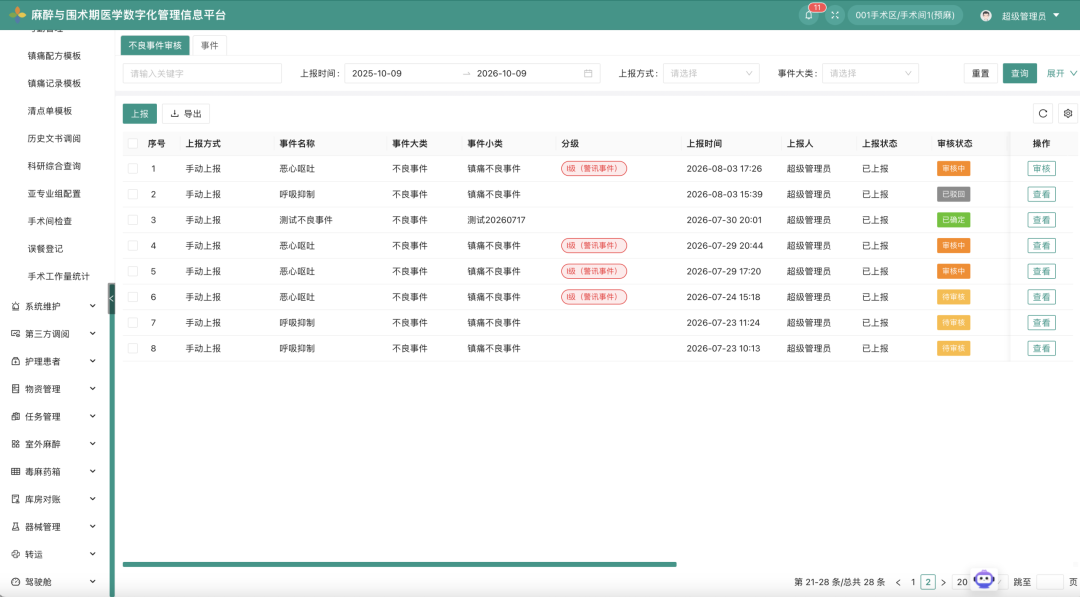Viewport: 1080px width, 597px height.
Task: Click the 导出 export button
Action: pos(186,114)
